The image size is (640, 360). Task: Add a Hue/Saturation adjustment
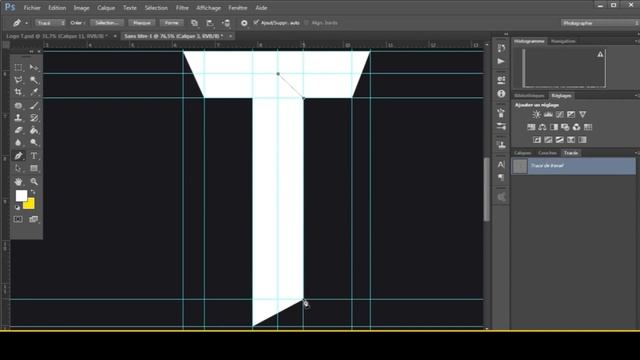click(x=531, y=127)
